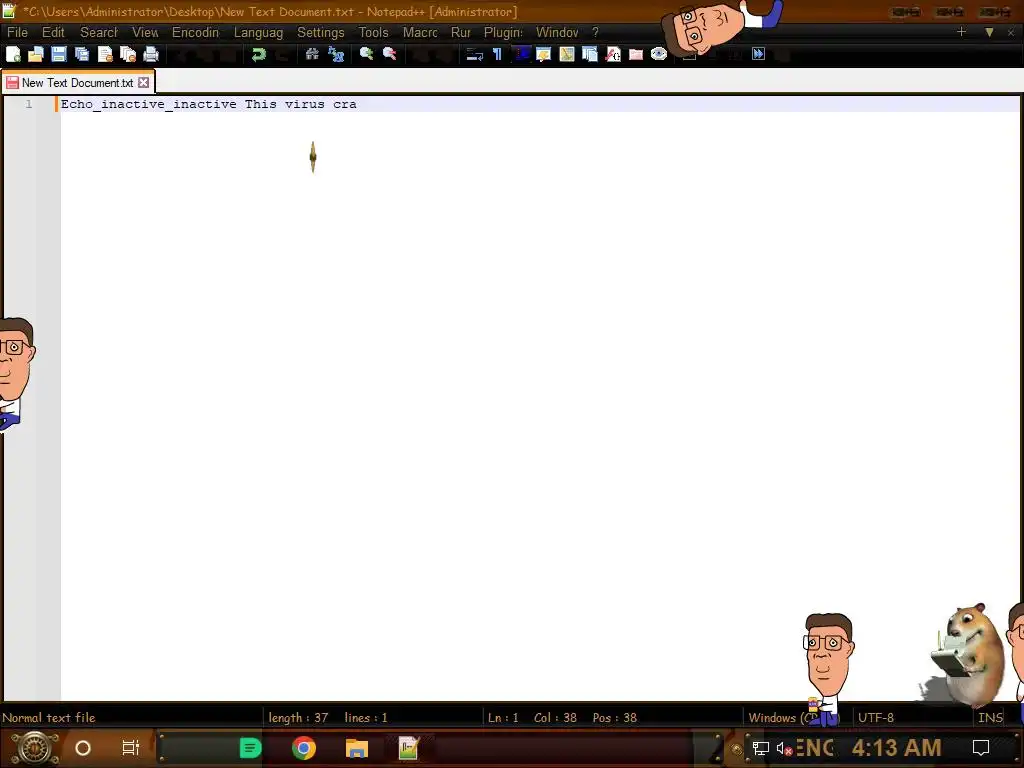The image size is (1024, 768).
Task: Click the muted speaker volume icon
Action: (x=784, y=748)
